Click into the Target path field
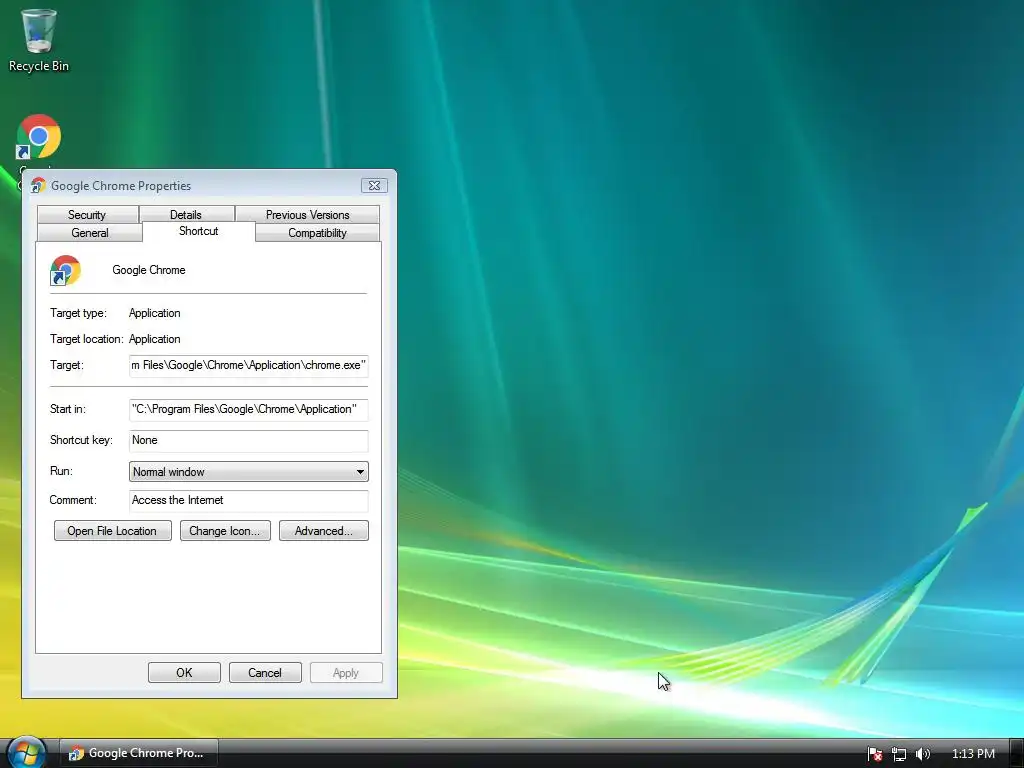Image resolution: width=1024 pixels, height=768 pixels. [249, 365]
